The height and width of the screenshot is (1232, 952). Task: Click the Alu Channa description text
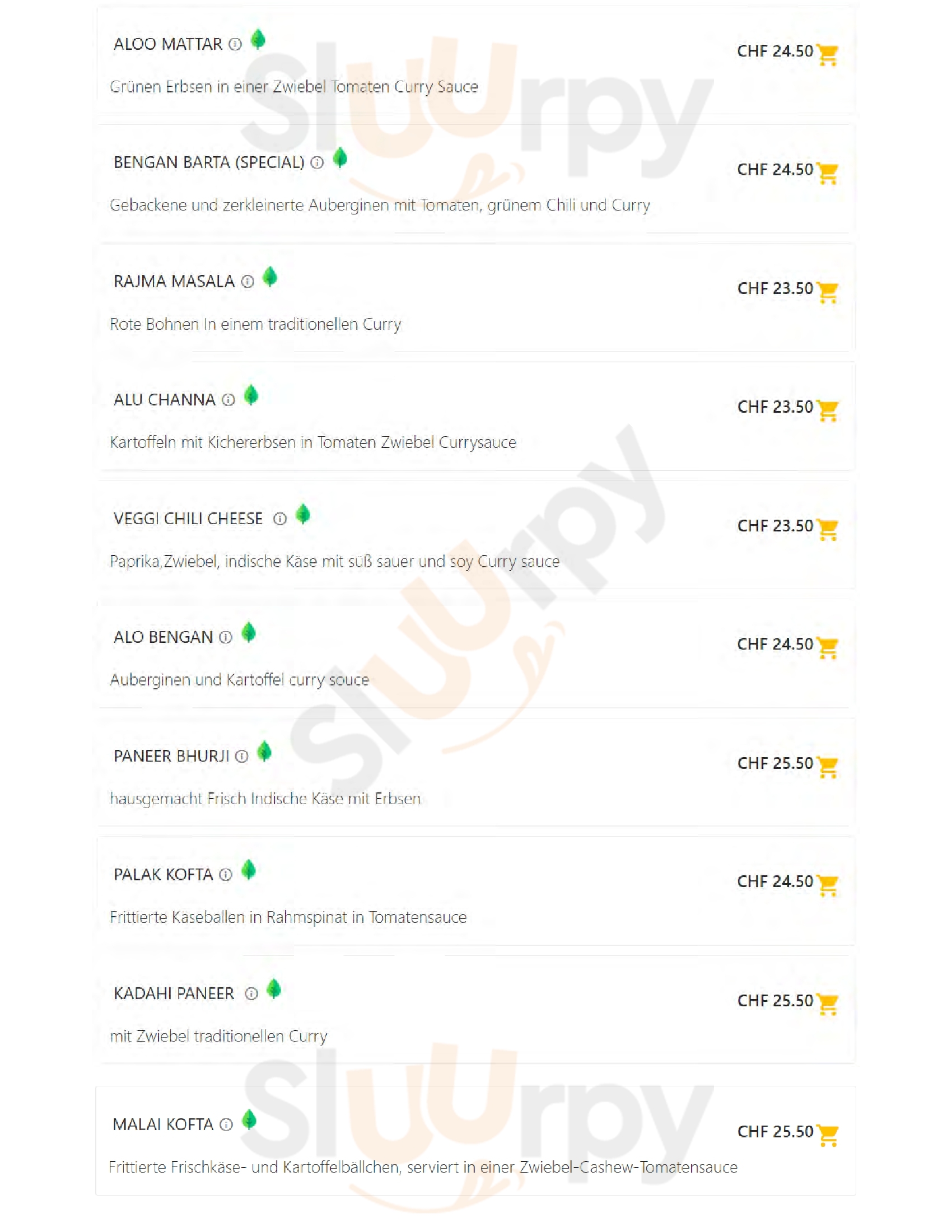click(313, 443)
